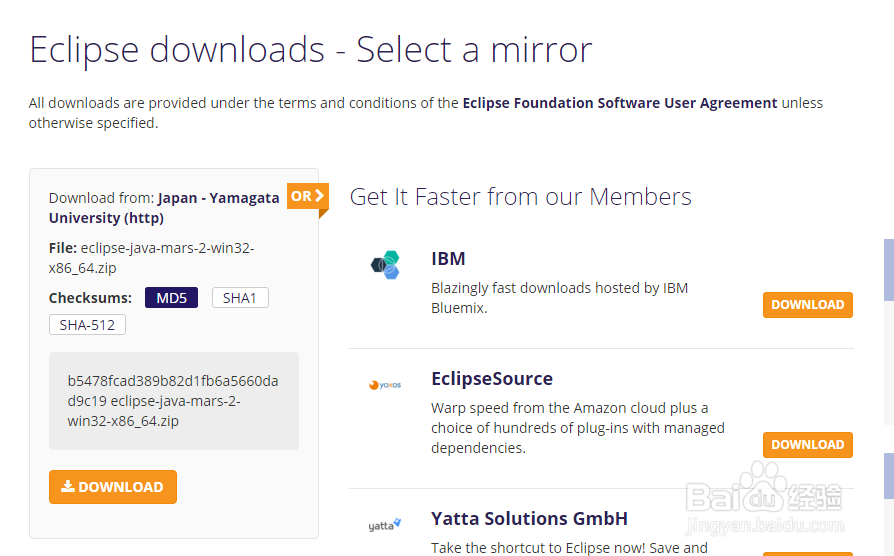The height and width of the screenshot is (556, 894).
Task: Click the orange OR arrow badge
Action: [307, 197]
